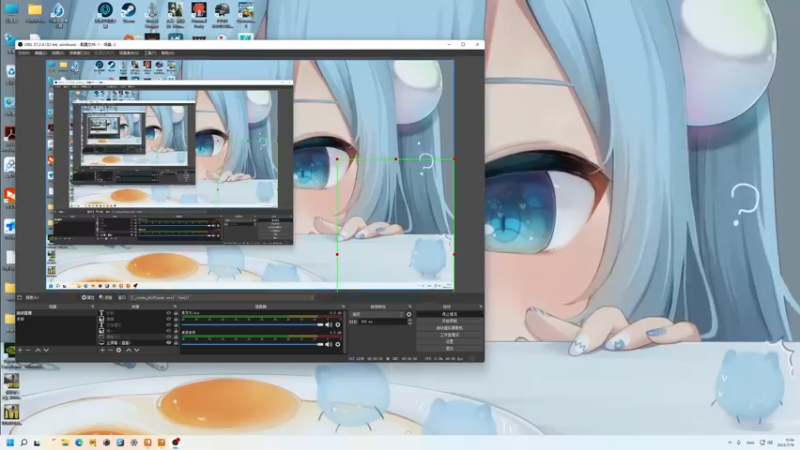Pop out the Controls dock panel
800x450 pixels.
click(x=480, y=307)
